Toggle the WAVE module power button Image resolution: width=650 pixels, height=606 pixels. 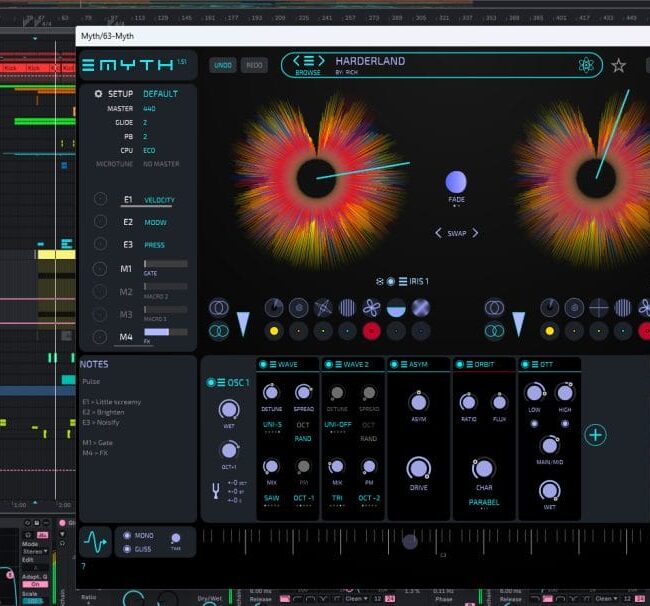click(x=262, y=365)
